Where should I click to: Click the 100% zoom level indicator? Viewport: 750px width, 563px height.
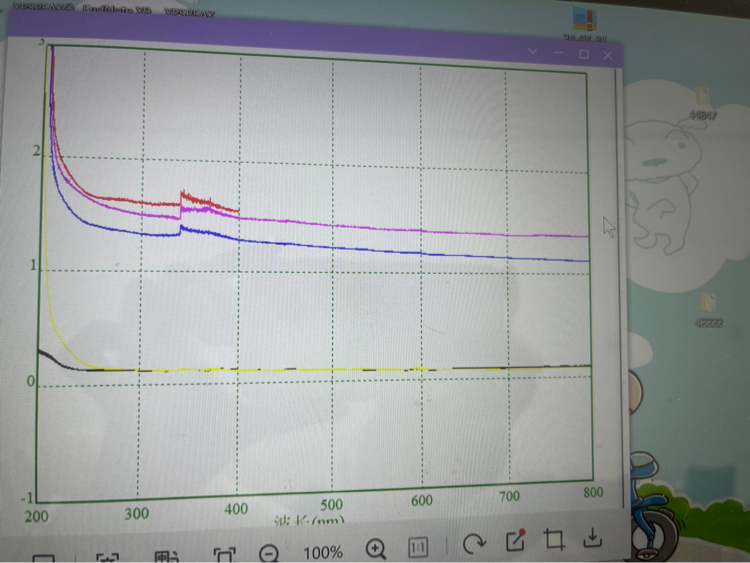pos(322,551)
